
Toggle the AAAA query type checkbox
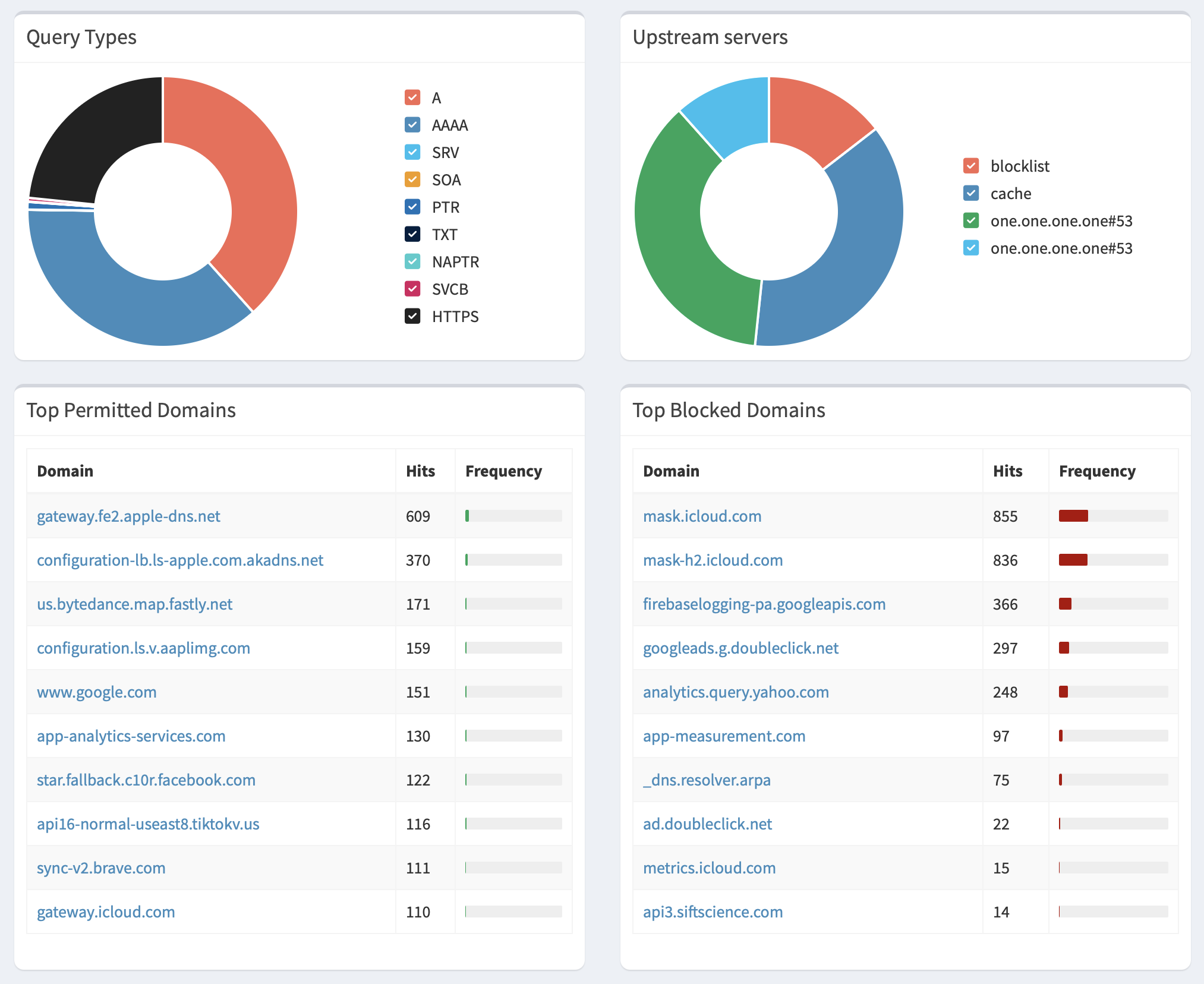coord(412,125)
